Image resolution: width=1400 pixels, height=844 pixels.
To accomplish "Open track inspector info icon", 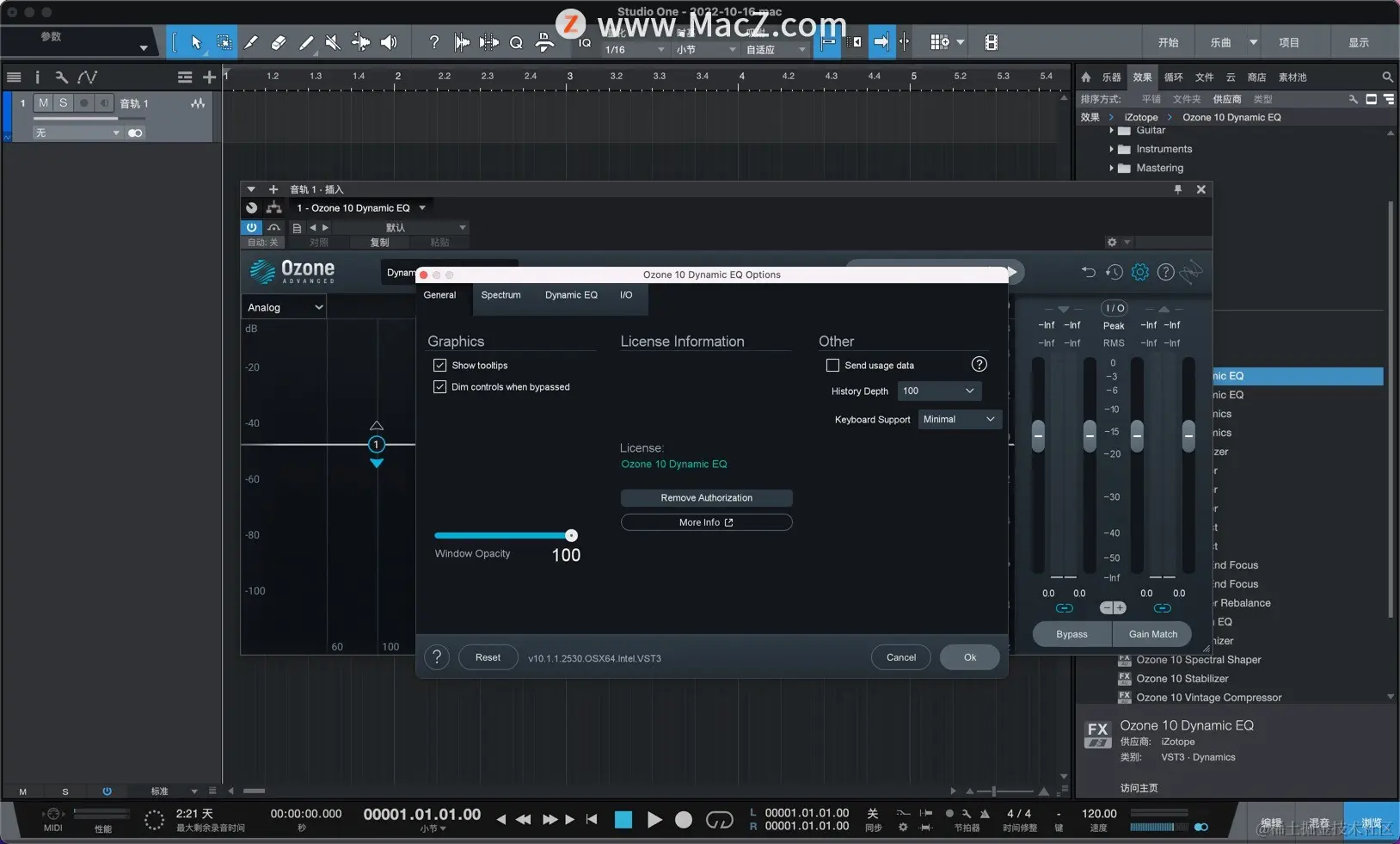I will 37,77.
